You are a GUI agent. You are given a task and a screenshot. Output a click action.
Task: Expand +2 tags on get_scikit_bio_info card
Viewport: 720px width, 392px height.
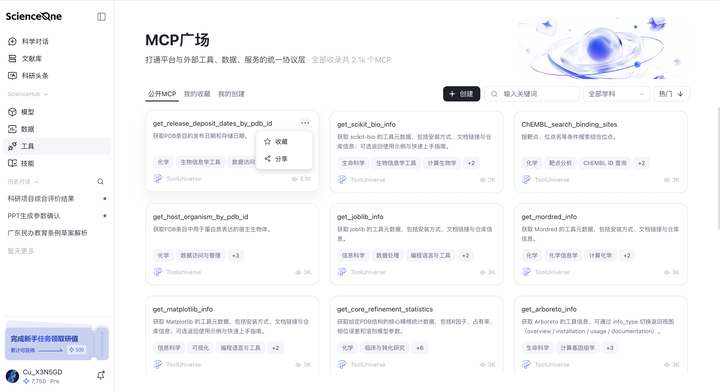471,163
